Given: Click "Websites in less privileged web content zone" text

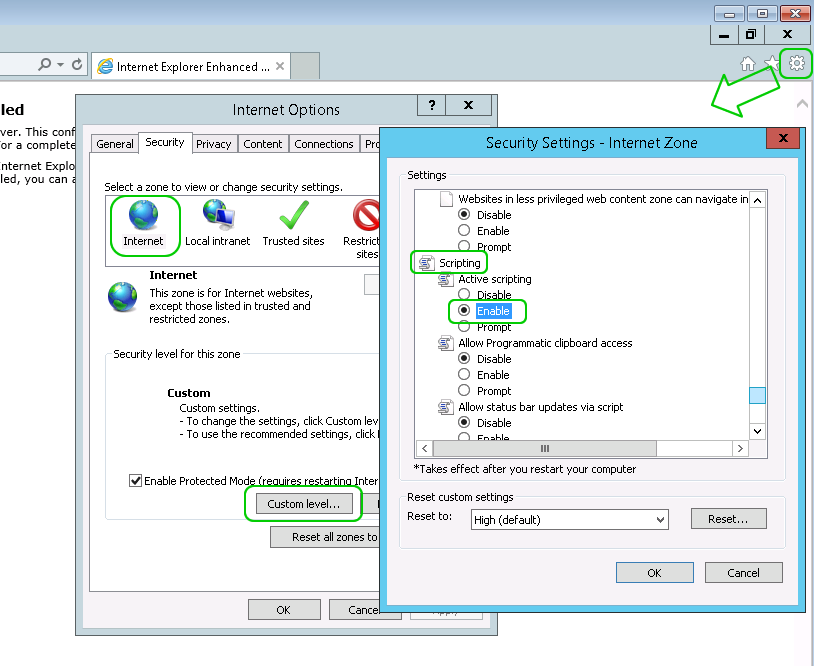Looking at the screenshot, I should coord(603,199).
